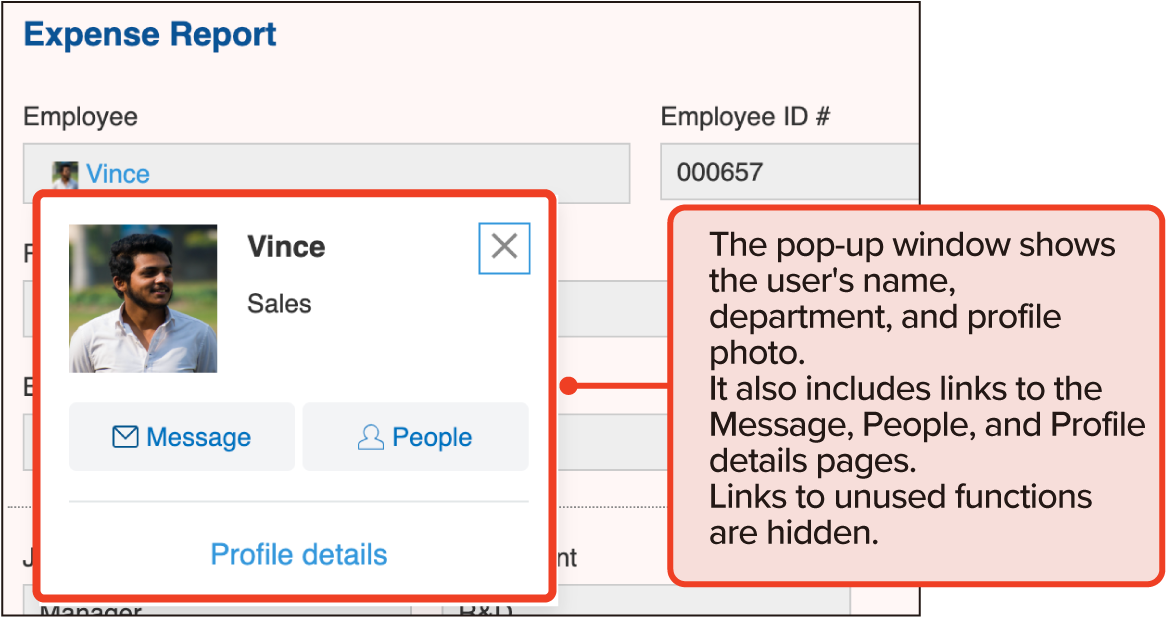Click empty area of the Employee field
This screenshot has width=1166, height=618.
(400, 172)
